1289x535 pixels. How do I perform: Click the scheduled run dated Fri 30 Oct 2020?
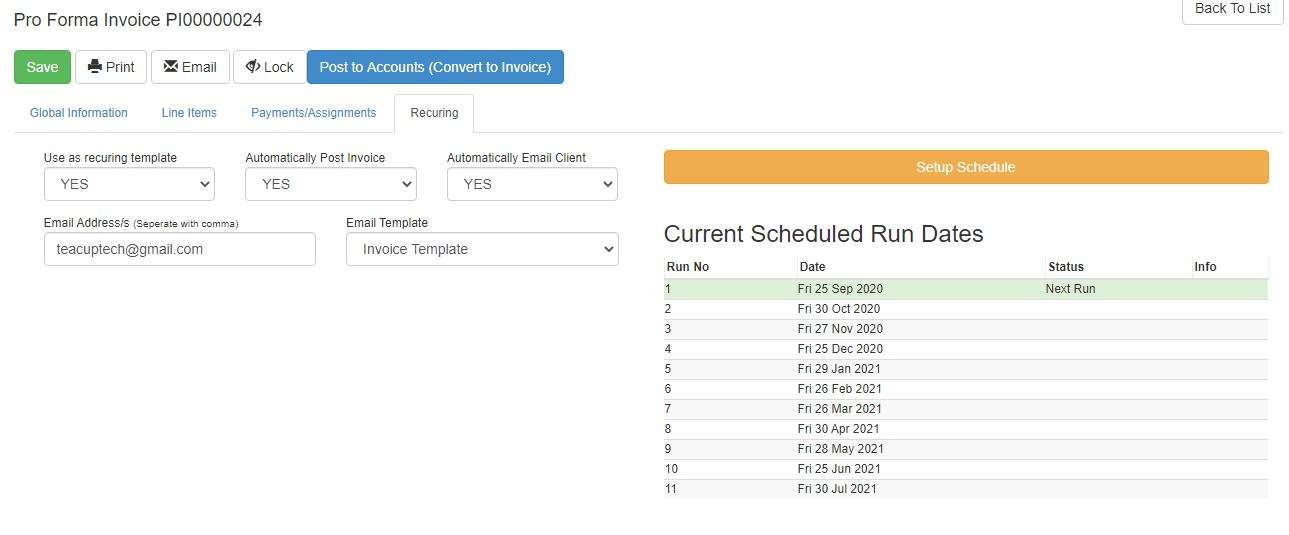[x=839, y=309]
